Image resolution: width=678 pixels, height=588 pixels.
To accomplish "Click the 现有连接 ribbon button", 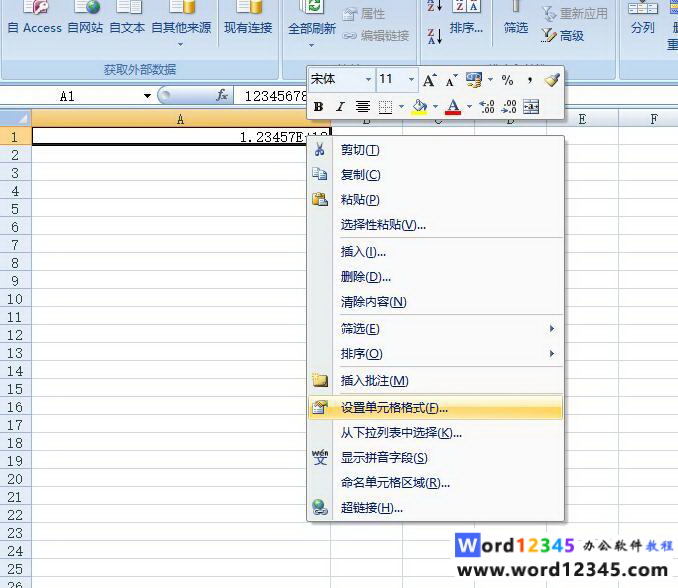I will click(x=250, y=28).
